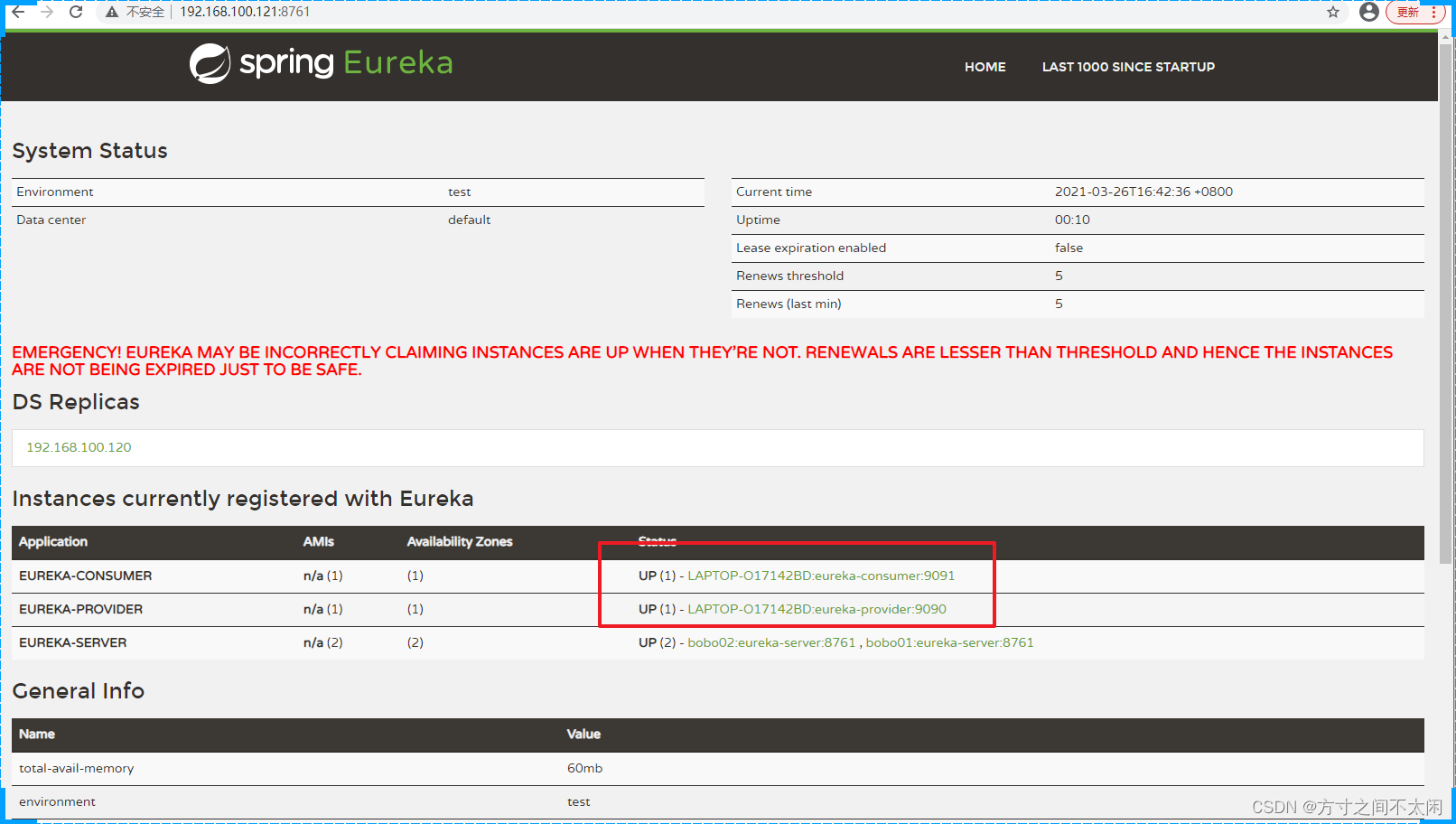
Task: Click the Lease expiration enabled value false
Action: pyautogui.click(x=1069, y=248)
